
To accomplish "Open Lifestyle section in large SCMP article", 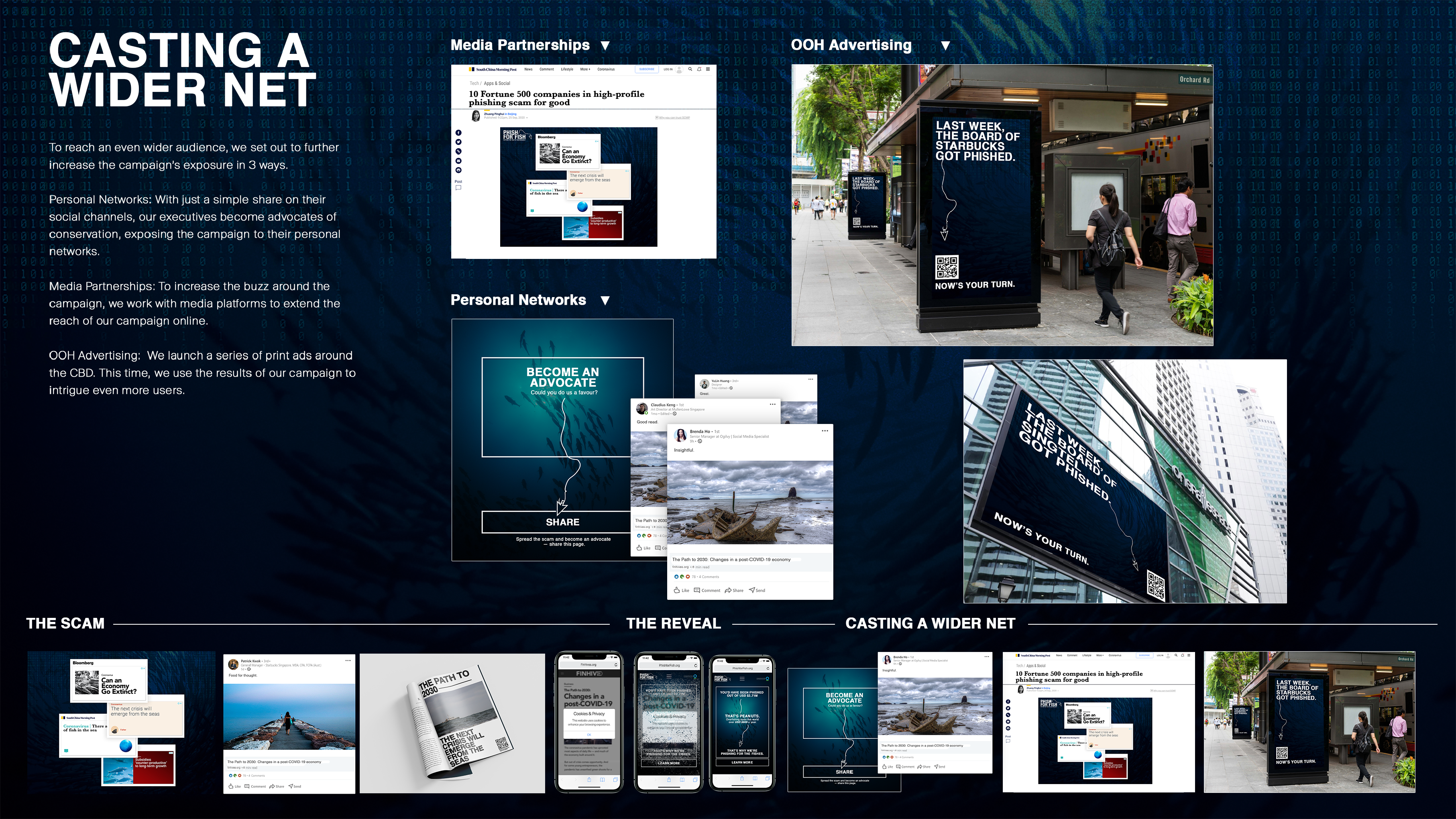I will (x=567, y=69).
